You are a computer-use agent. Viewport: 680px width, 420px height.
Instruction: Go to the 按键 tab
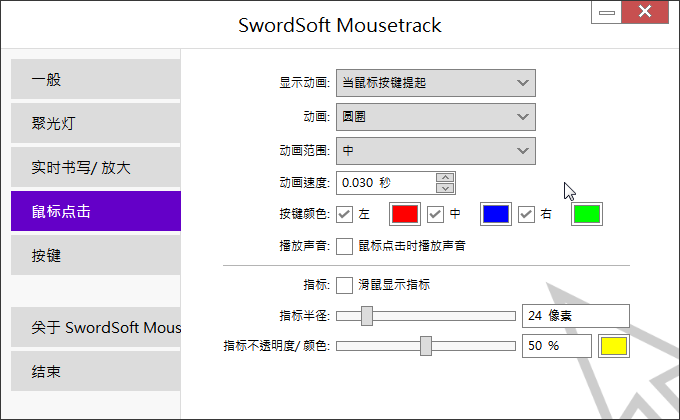pos(95,255)
